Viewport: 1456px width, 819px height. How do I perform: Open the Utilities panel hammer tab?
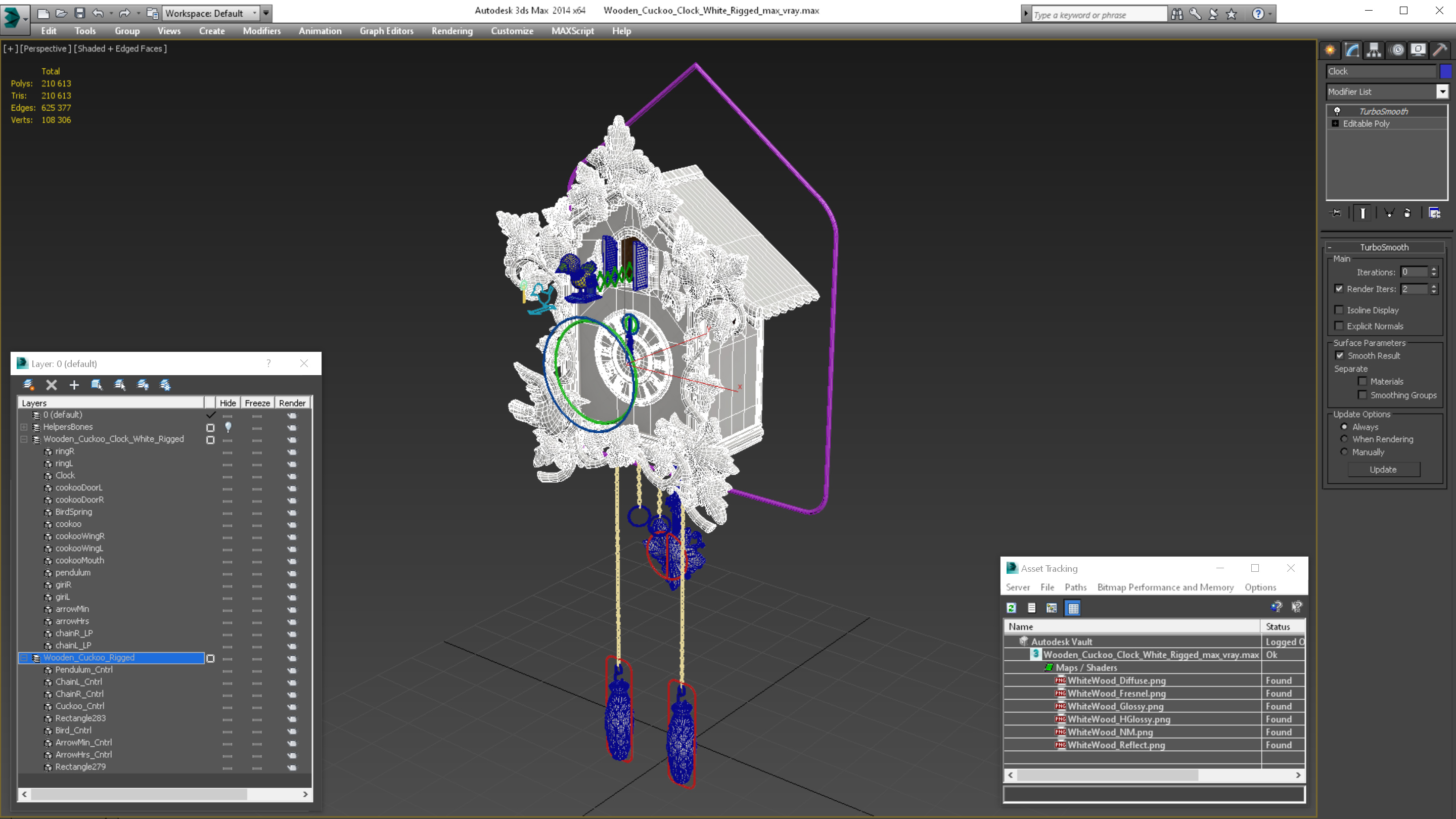[x=1440, y=51]
